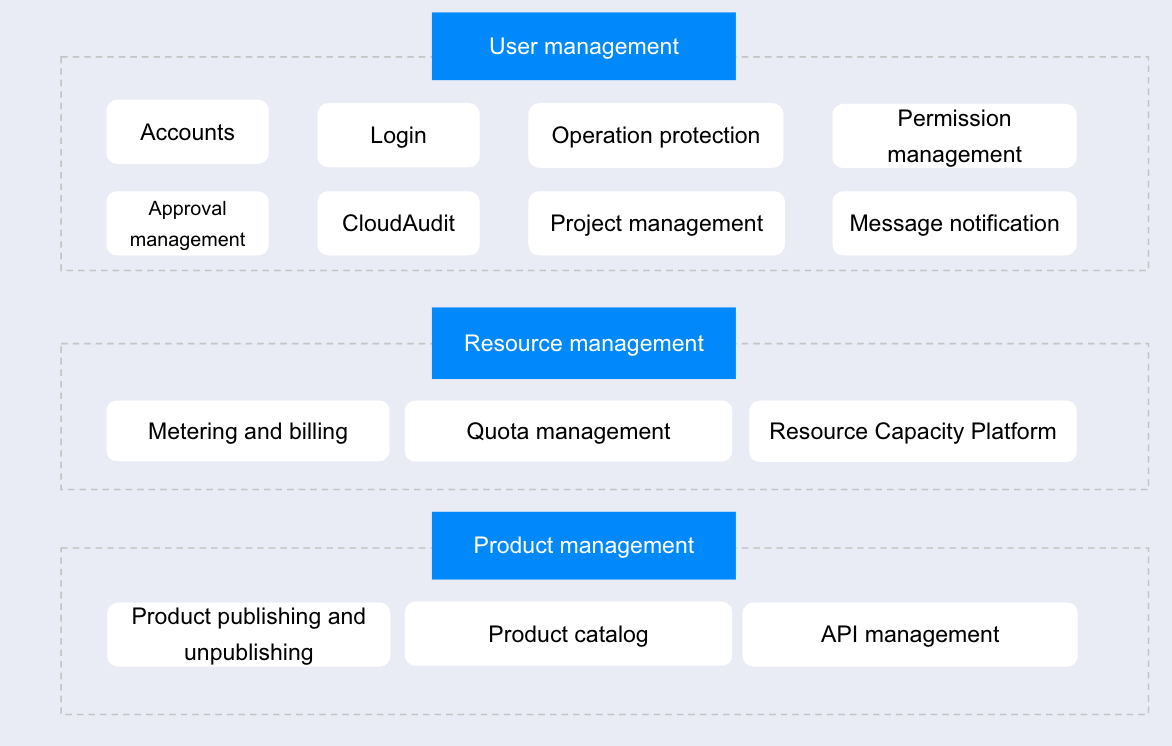This screenshot has height=746, width=1172.
Task: Select Product publishing and unpublishing box
Action: [x=249, y=635]
